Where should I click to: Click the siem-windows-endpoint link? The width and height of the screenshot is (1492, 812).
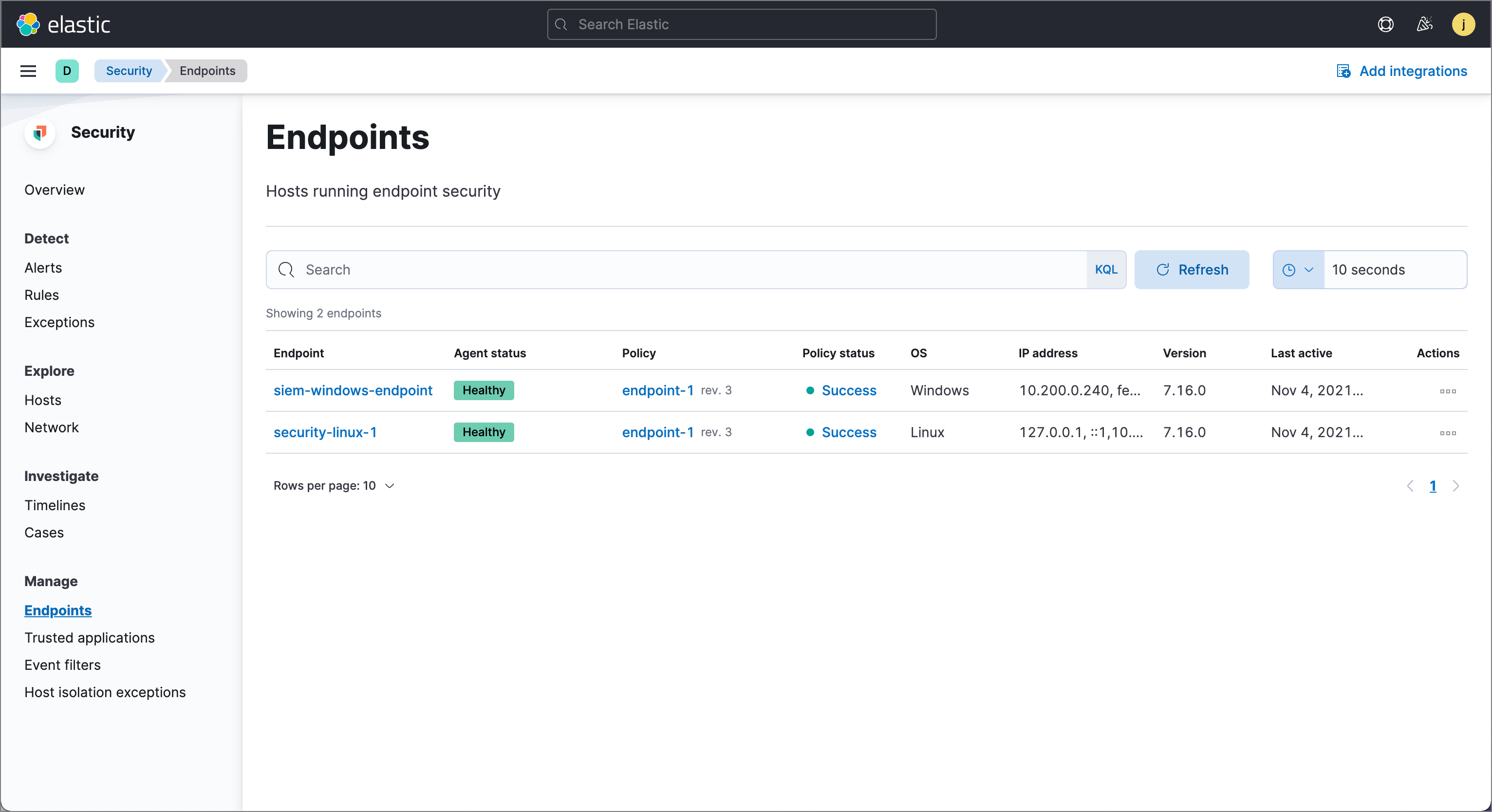(353, 390)
